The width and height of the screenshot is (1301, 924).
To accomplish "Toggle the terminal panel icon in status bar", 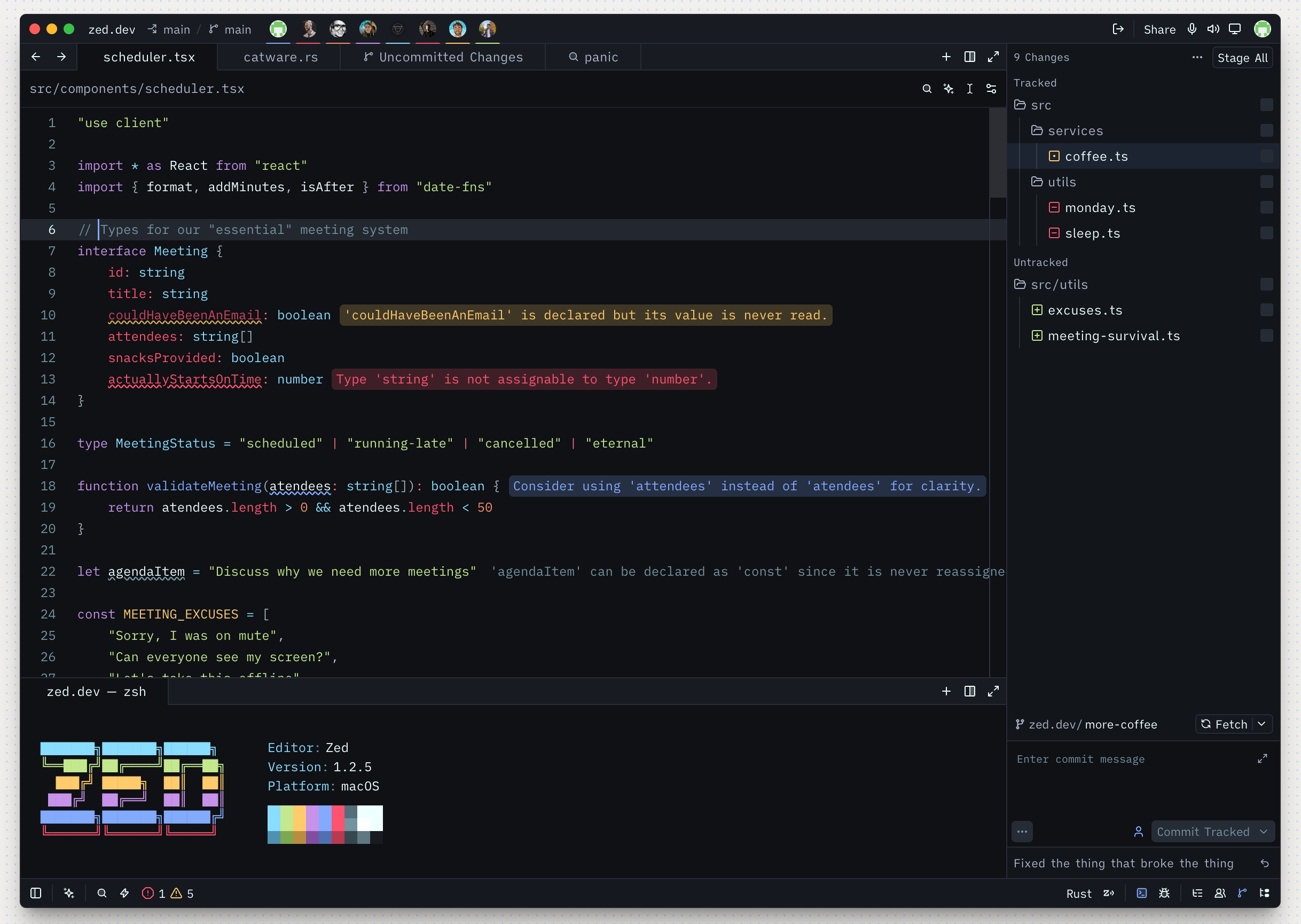I will [x=1142, y=892].
